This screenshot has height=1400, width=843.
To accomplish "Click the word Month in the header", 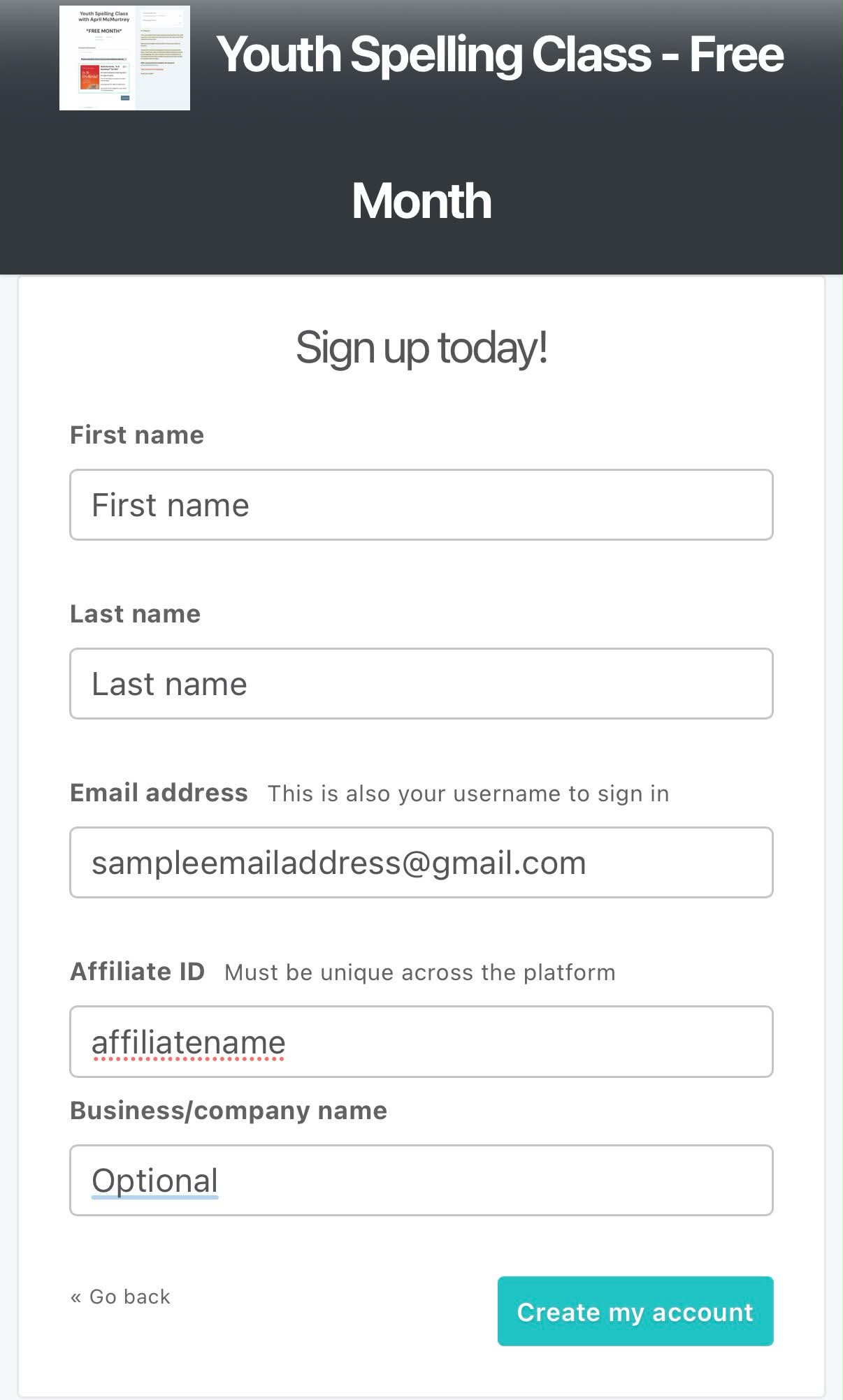I will pyautogui.click(x=421, y=201).
